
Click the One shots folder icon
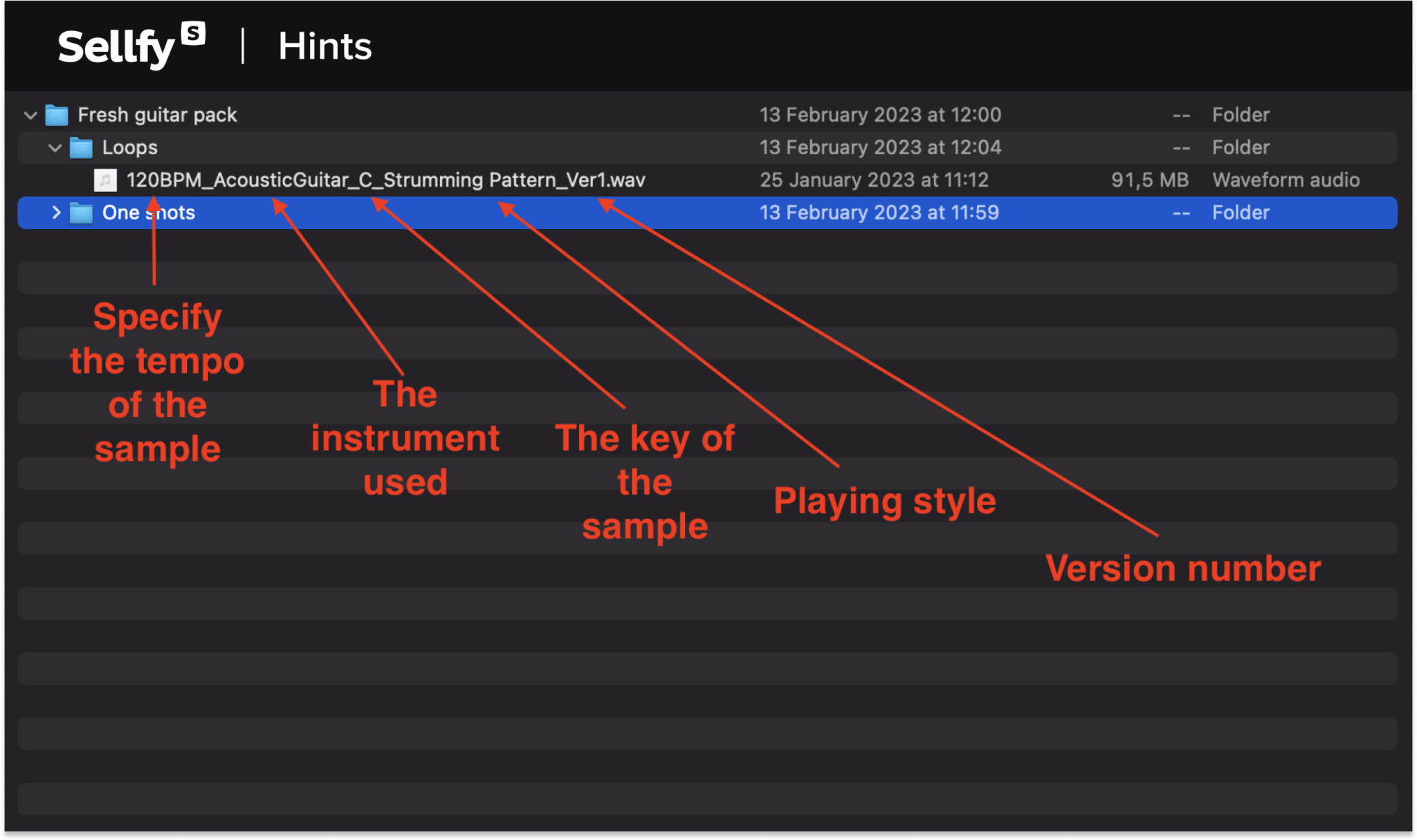pyautogui.click(x=82, y=212)
